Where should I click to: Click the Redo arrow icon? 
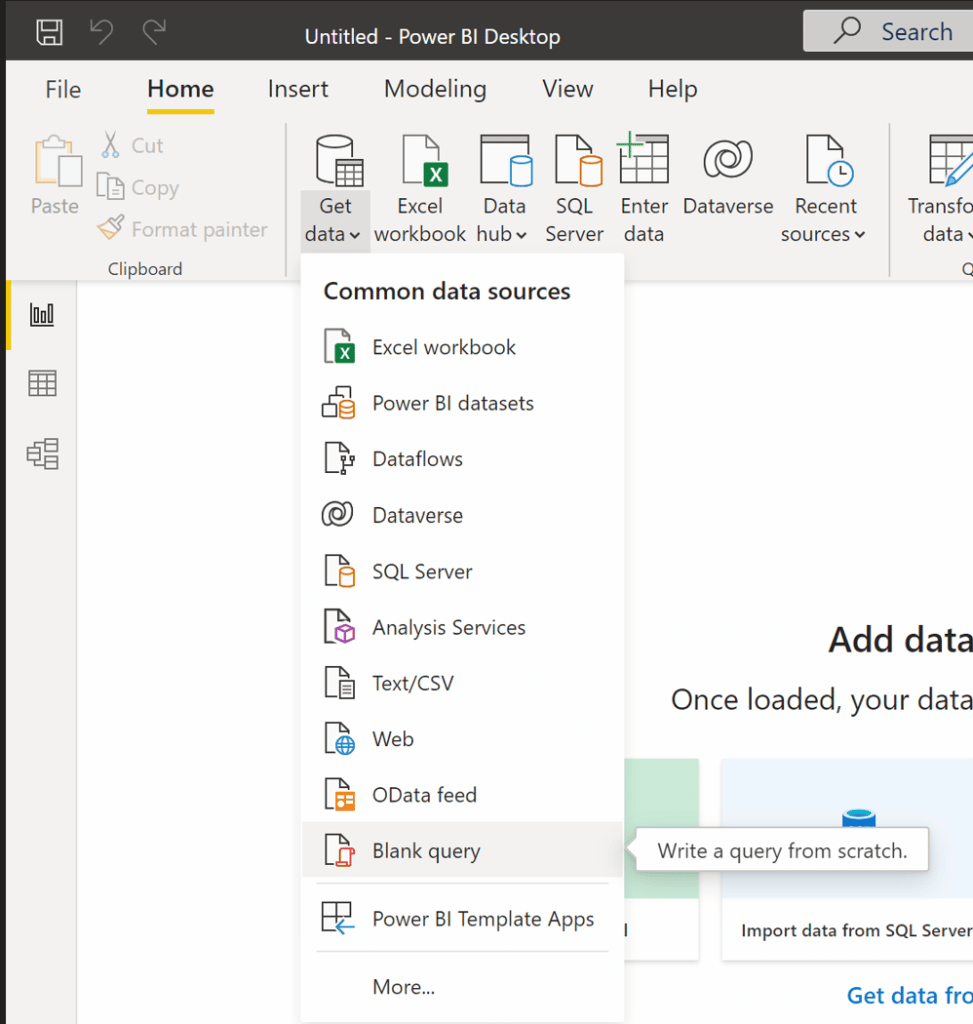coord(154,31)
